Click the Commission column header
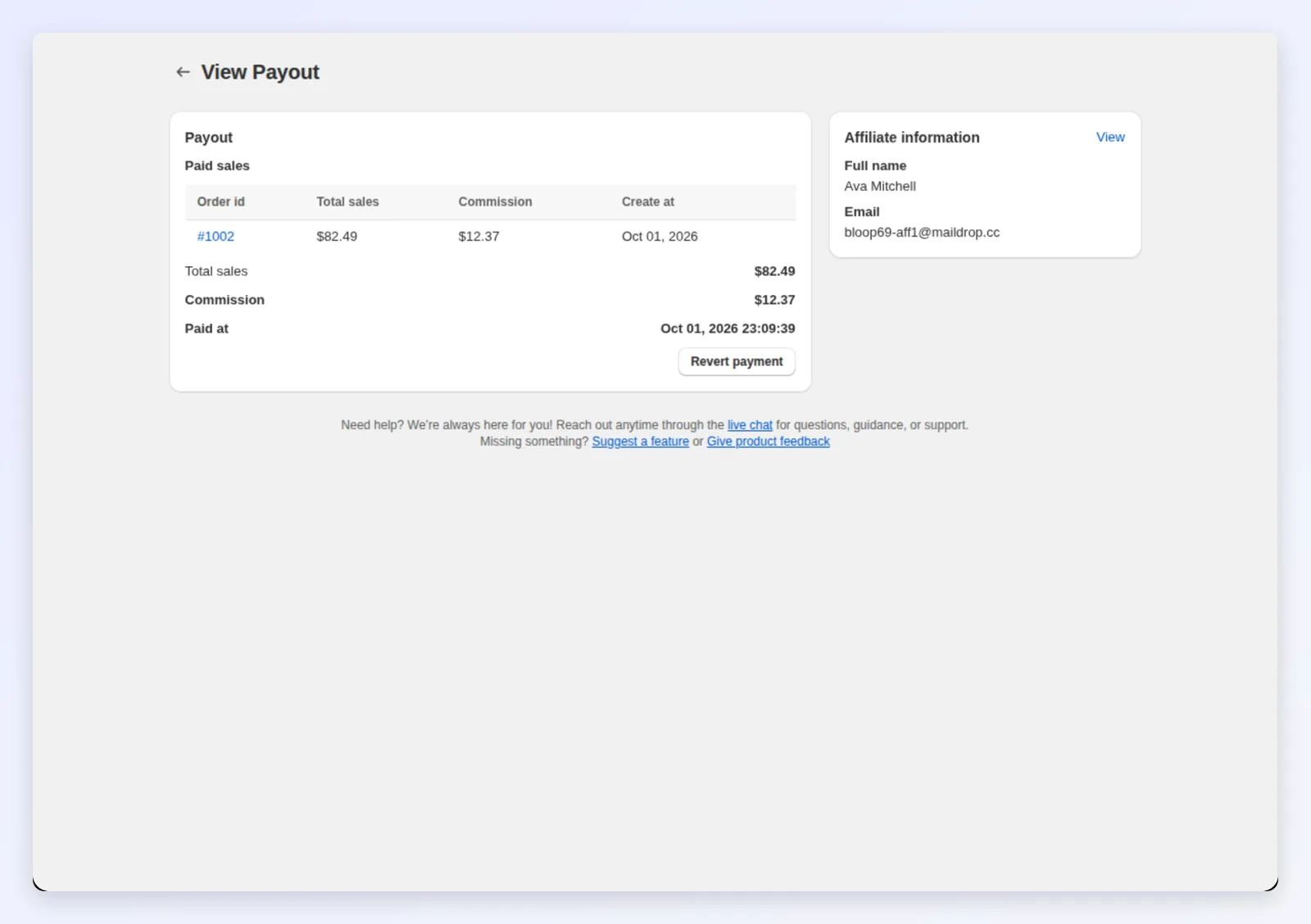This screenshot has width=1311, height=924. pyautogui.click(x=495, y=202)
